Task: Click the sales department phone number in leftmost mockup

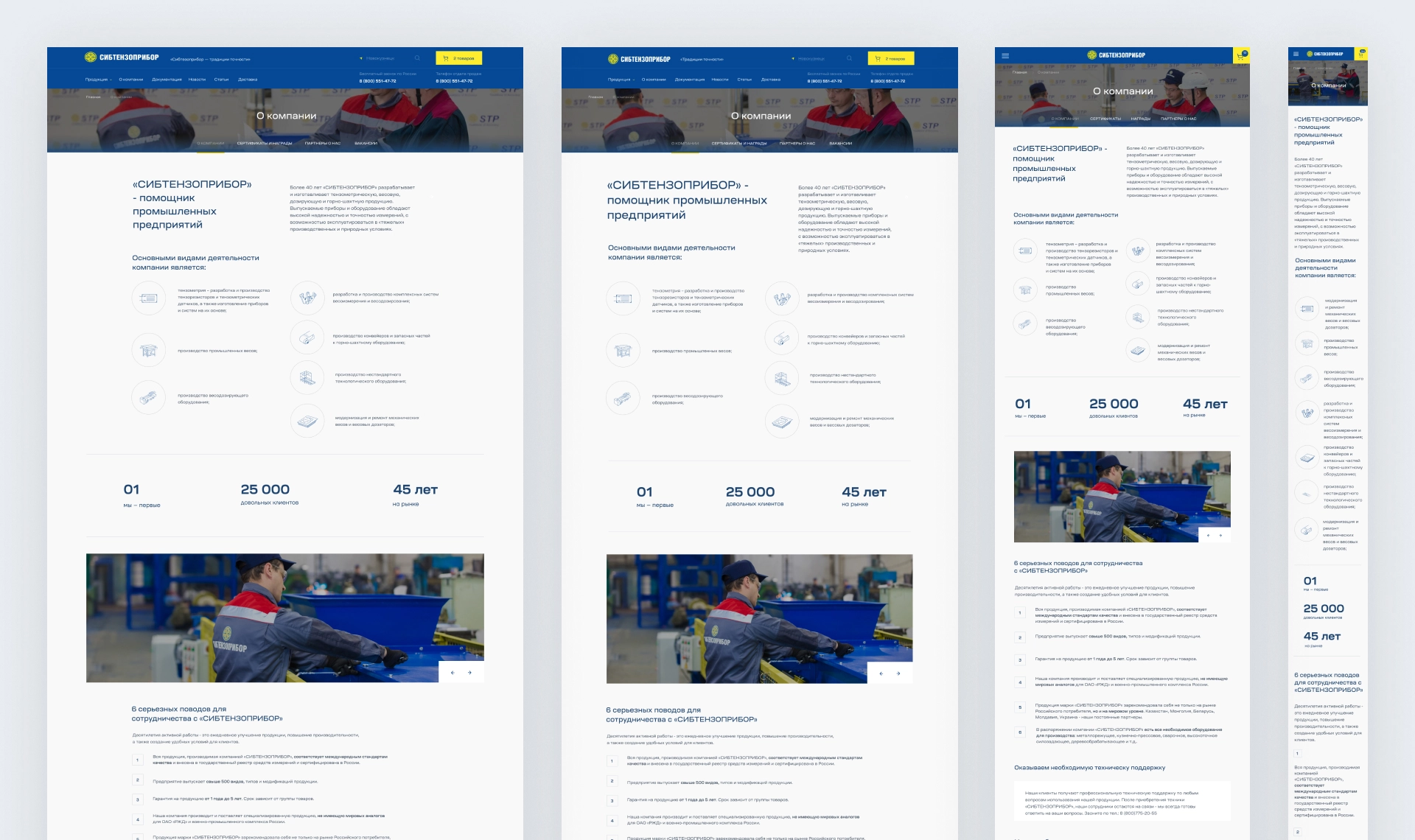Action: click(x=454, y=81)
